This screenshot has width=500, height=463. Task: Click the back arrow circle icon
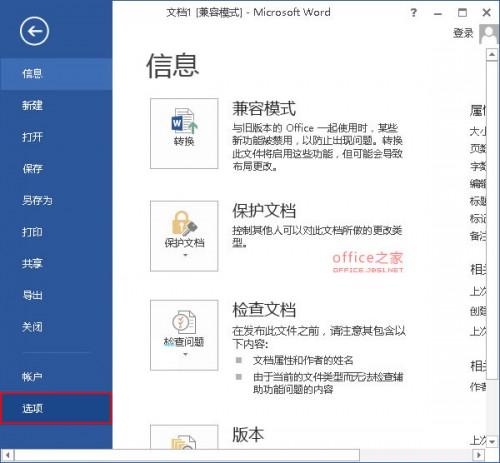34,31
